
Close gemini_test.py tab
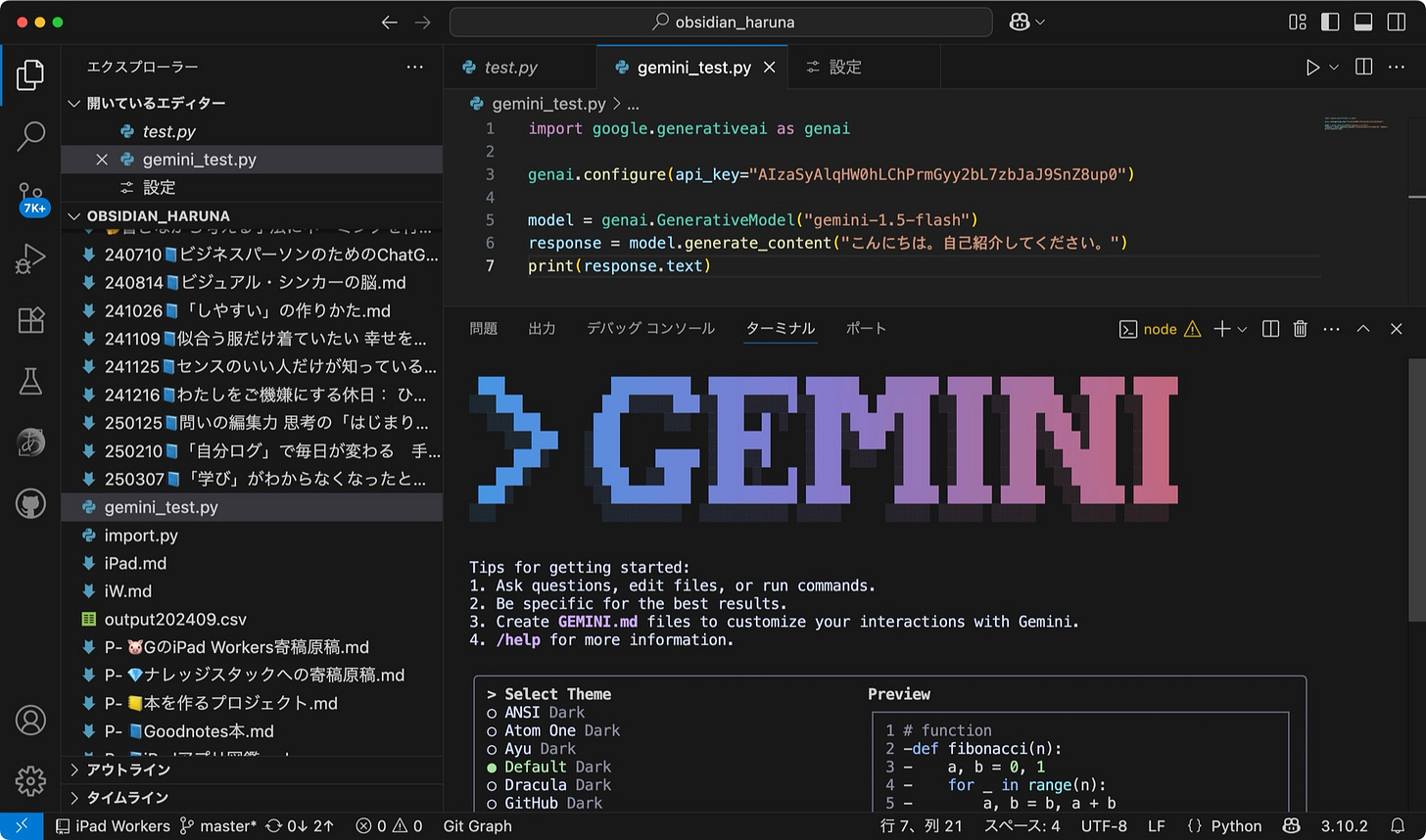coord(770,67)
